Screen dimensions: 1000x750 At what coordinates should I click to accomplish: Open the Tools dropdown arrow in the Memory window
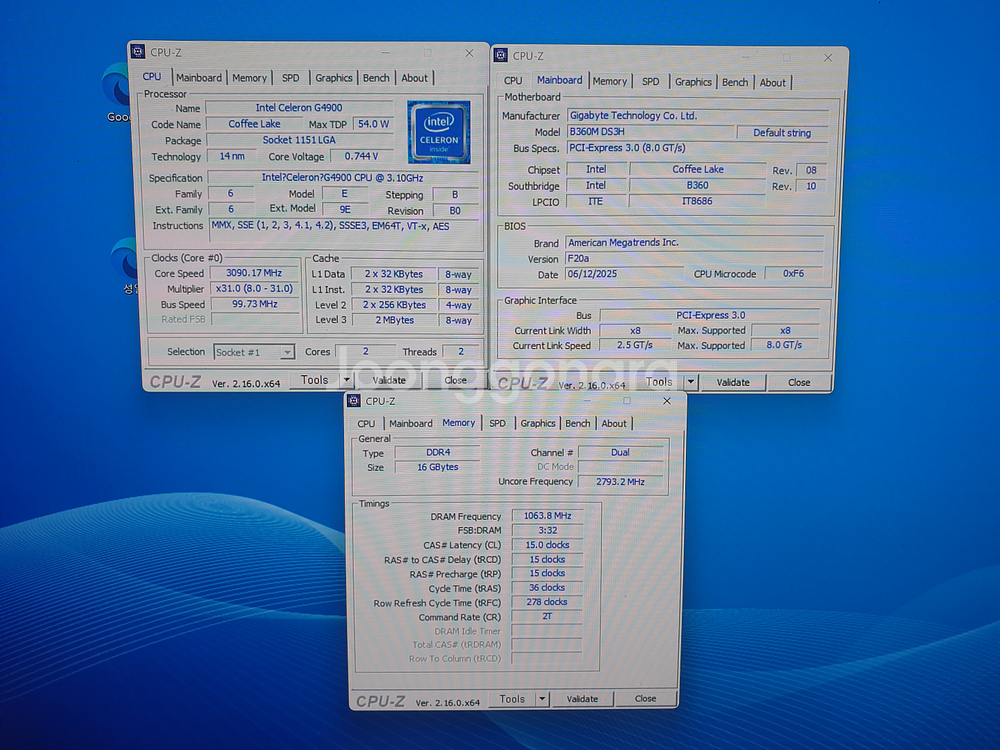click(x=542, y=699)
